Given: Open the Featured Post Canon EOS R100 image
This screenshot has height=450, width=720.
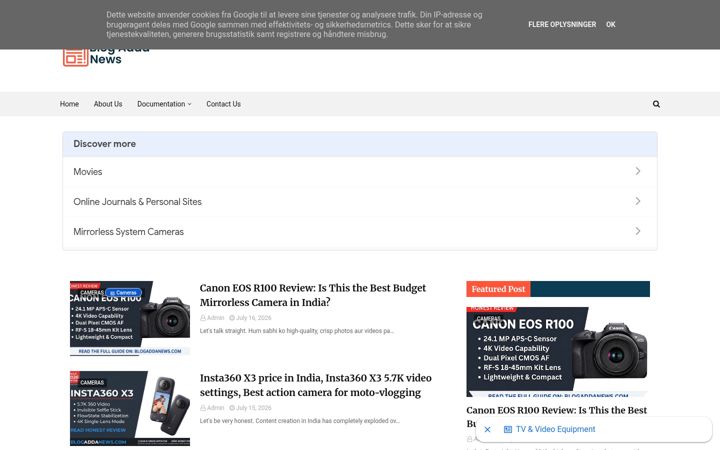Looking at the screenshot, I should click(x=558, y=352).
